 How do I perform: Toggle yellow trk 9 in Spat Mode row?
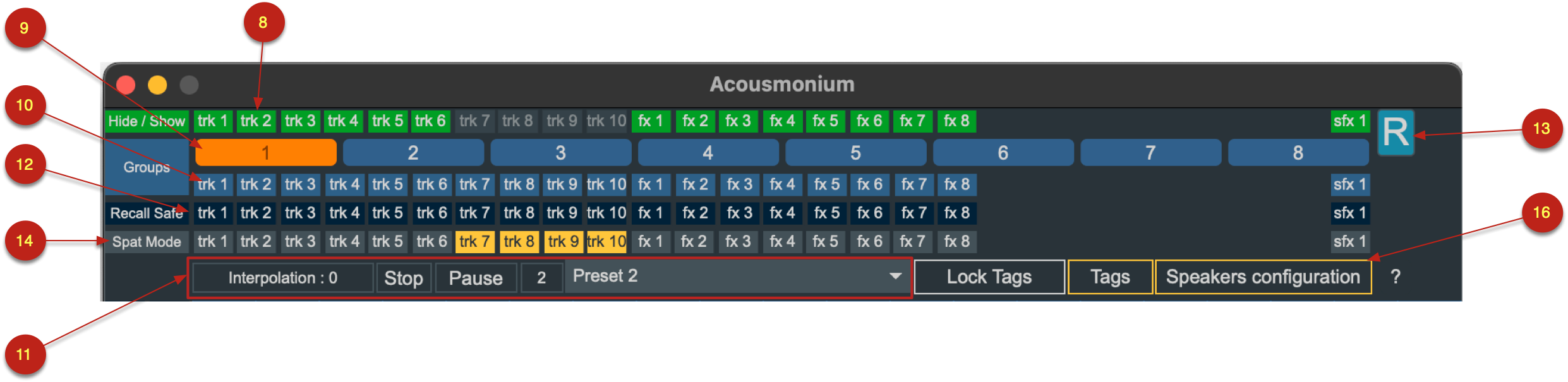point(563,242)
